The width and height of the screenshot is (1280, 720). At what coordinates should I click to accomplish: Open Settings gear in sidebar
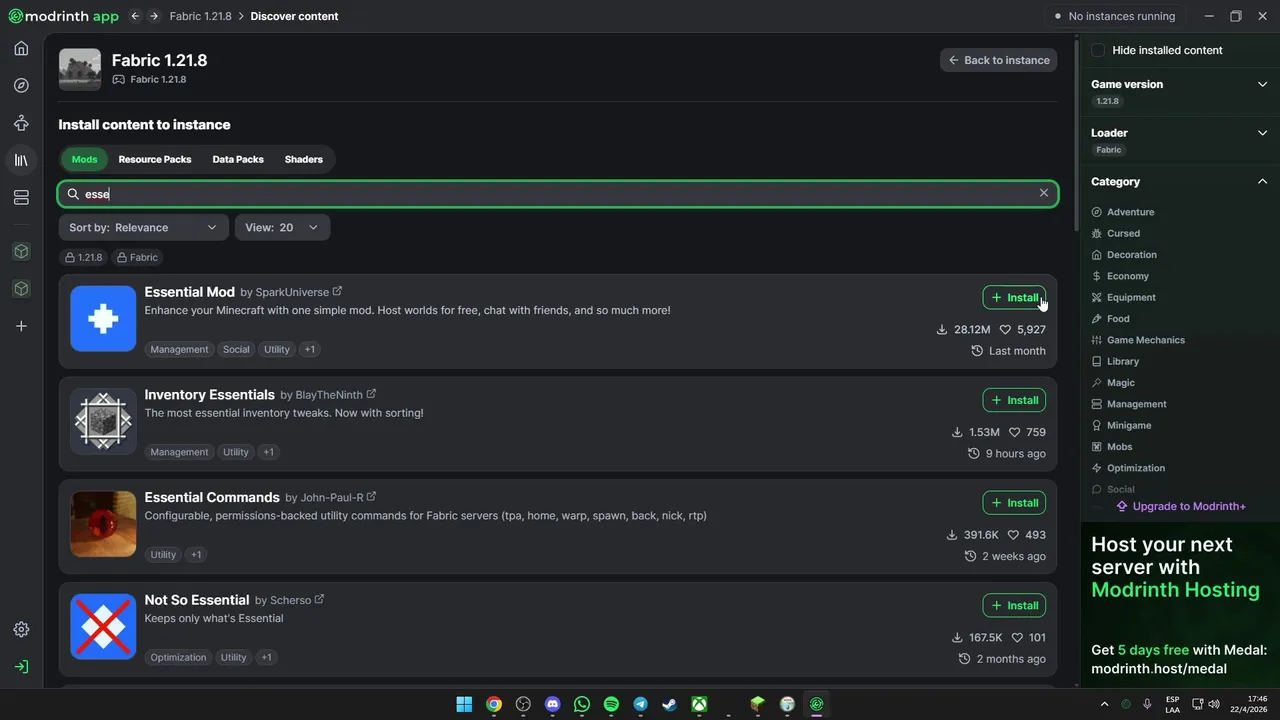(21, 629)
